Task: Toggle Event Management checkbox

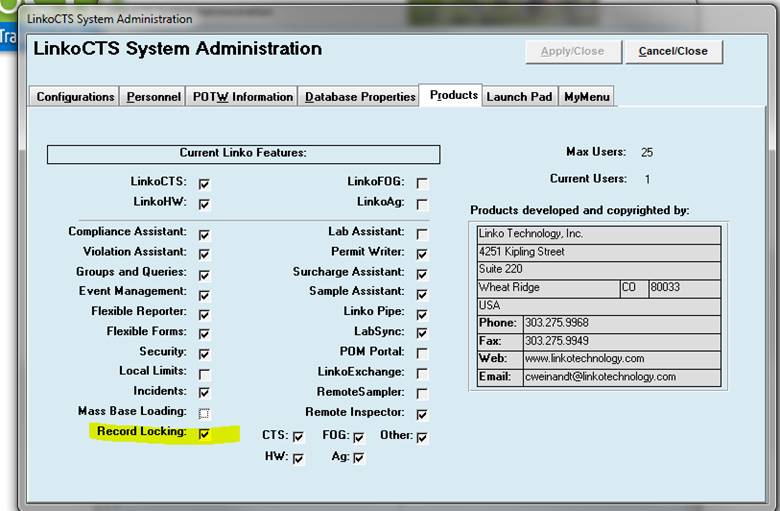Action: (204, 295)
